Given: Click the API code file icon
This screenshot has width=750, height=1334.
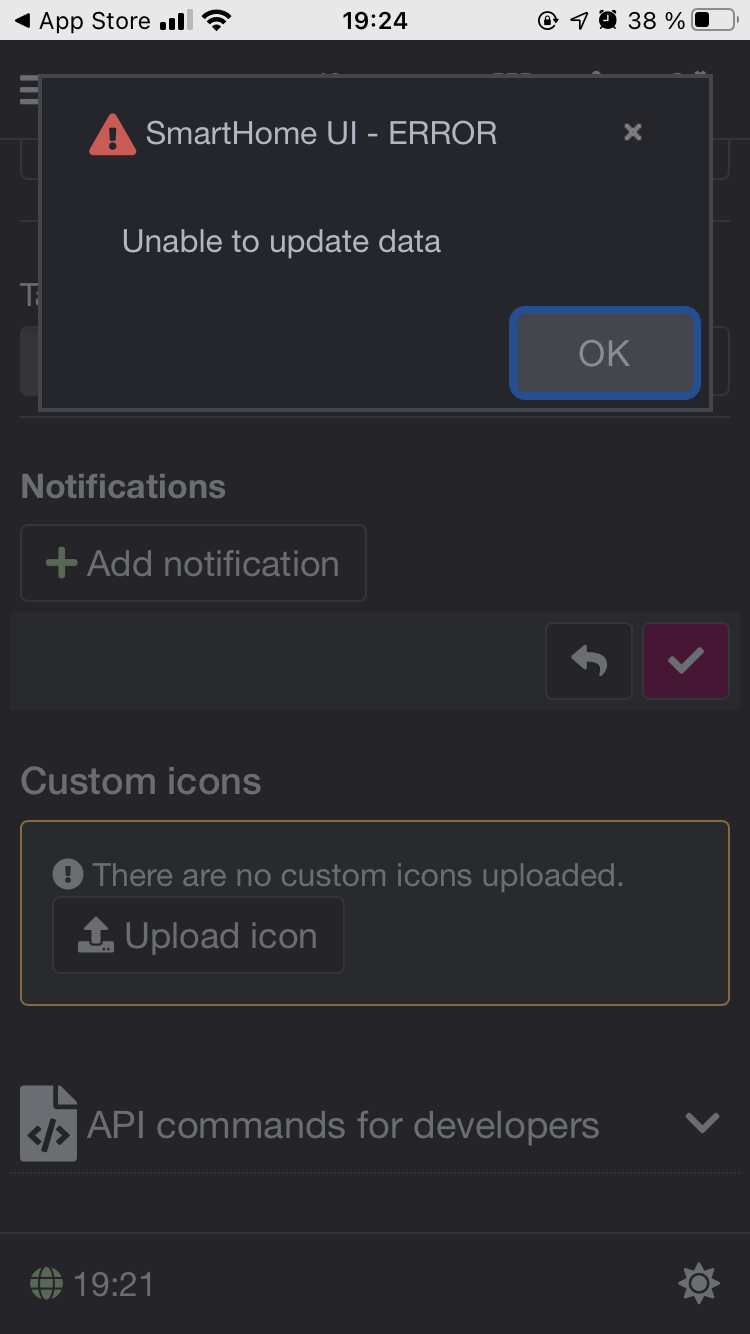Looking at the screenshot, I should click(x=48, y=1124).
